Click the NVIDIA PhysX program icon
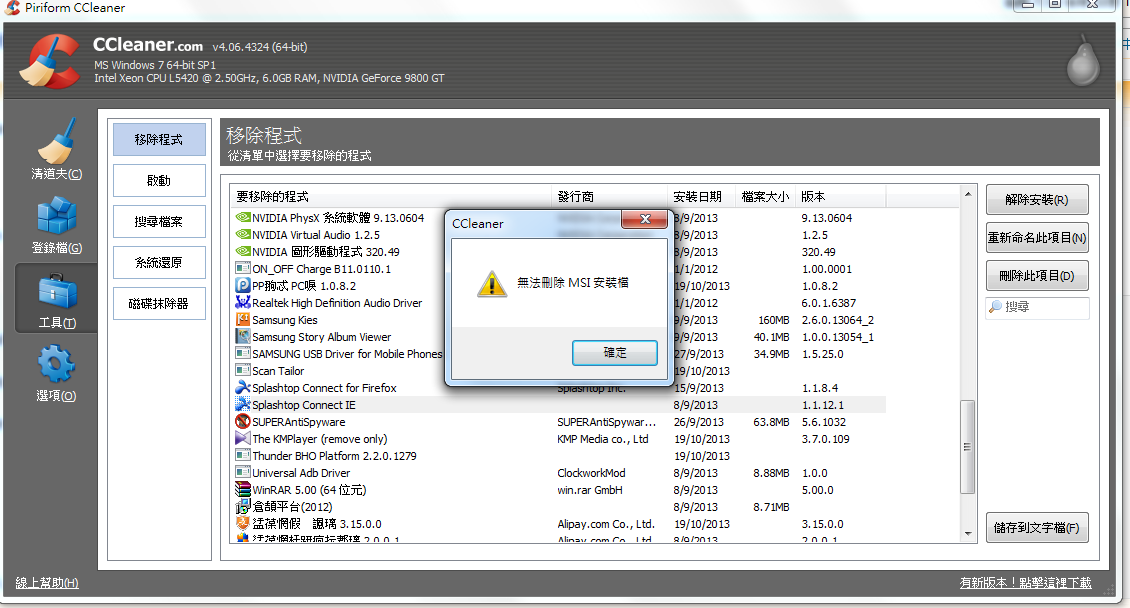Image resolution: width=1130 pixels, height=608 pixels. (x=243, y=218)
